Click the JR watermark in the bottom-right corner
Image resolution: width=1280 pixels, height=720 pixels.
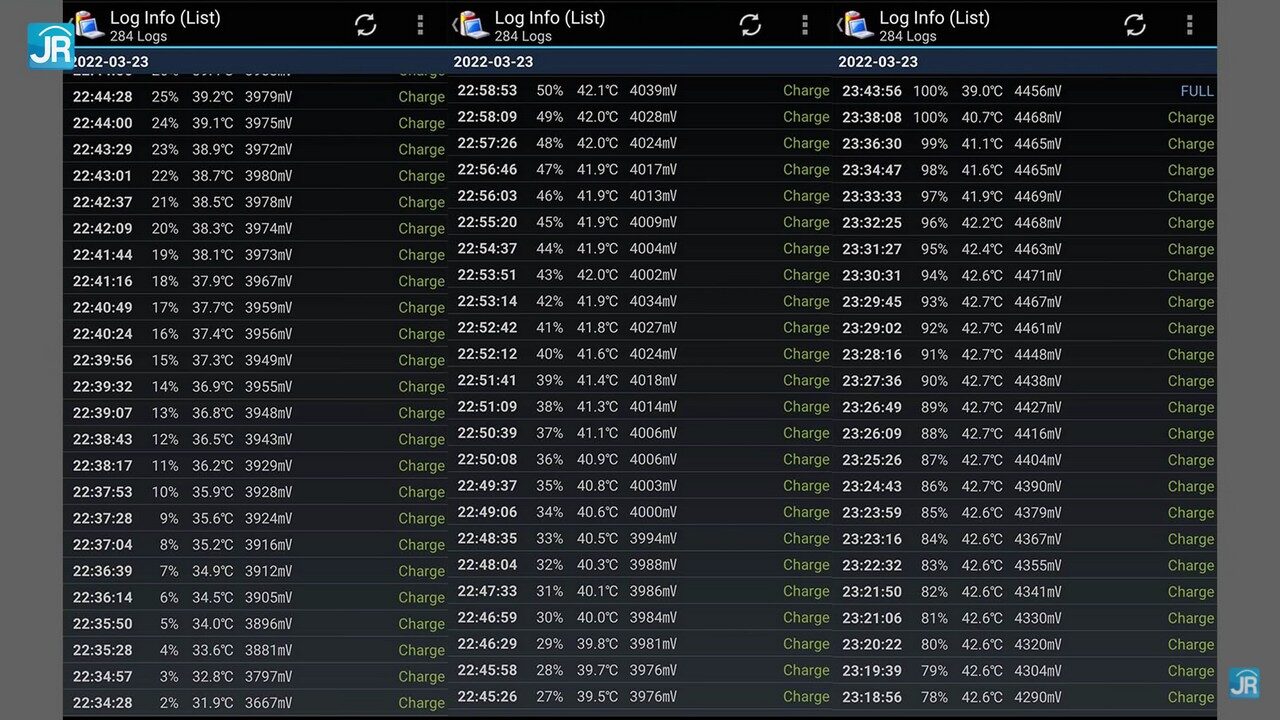[1244, 683]
